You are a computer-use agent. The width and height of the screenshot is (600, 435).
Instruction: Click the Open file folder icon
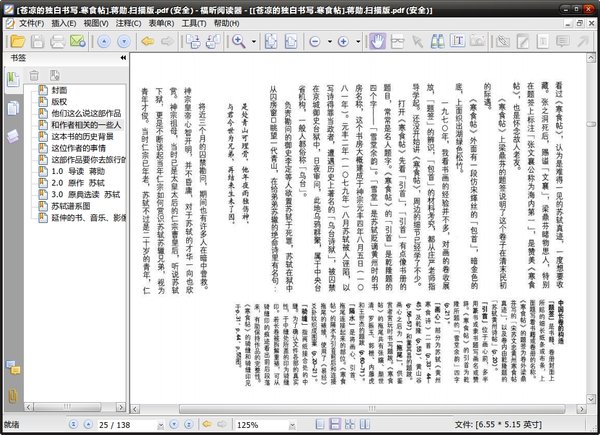(15, 41)
